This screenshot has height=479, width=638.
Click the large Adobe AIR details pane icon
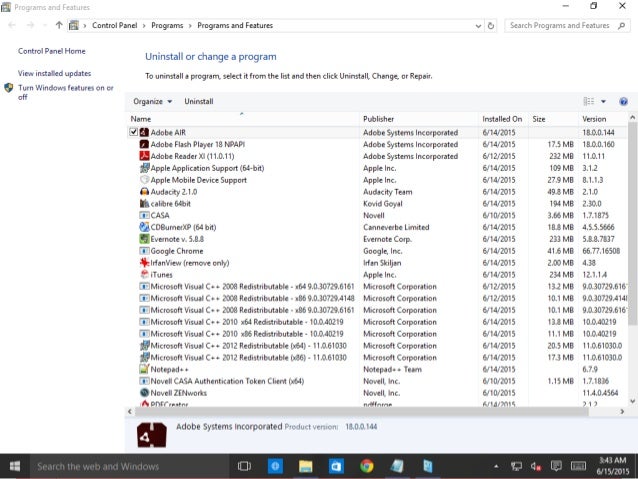(x=152, y=435)
